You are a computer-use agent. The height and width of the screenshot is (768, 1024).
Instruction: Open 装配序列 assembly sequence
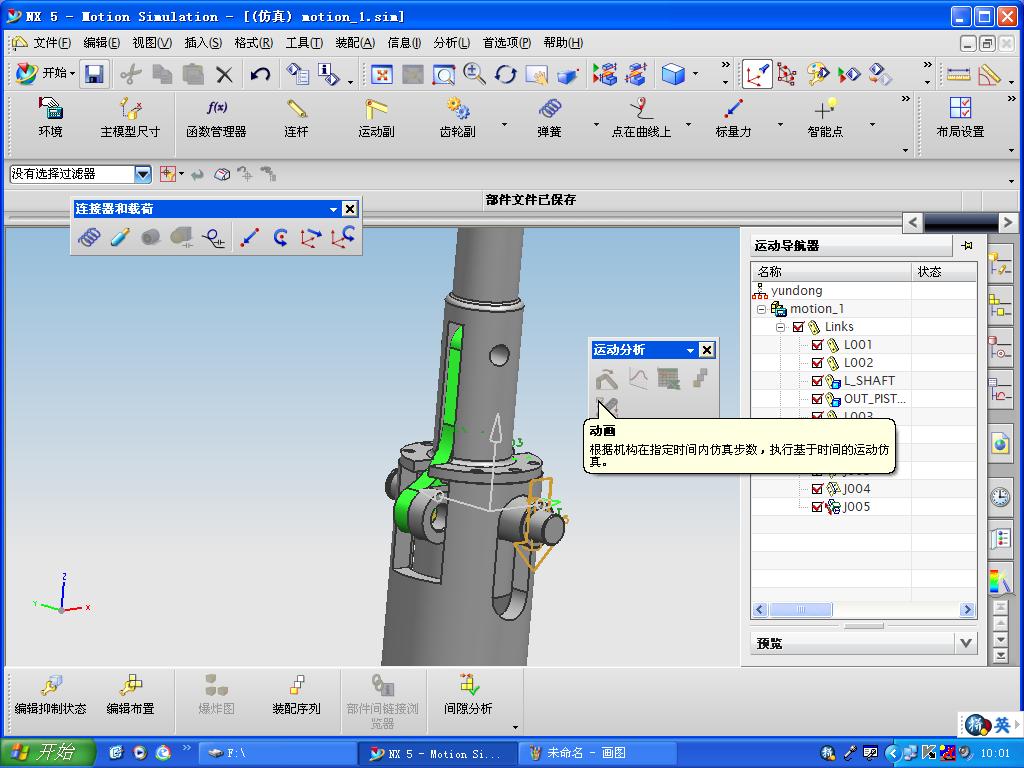click(296, 696)
